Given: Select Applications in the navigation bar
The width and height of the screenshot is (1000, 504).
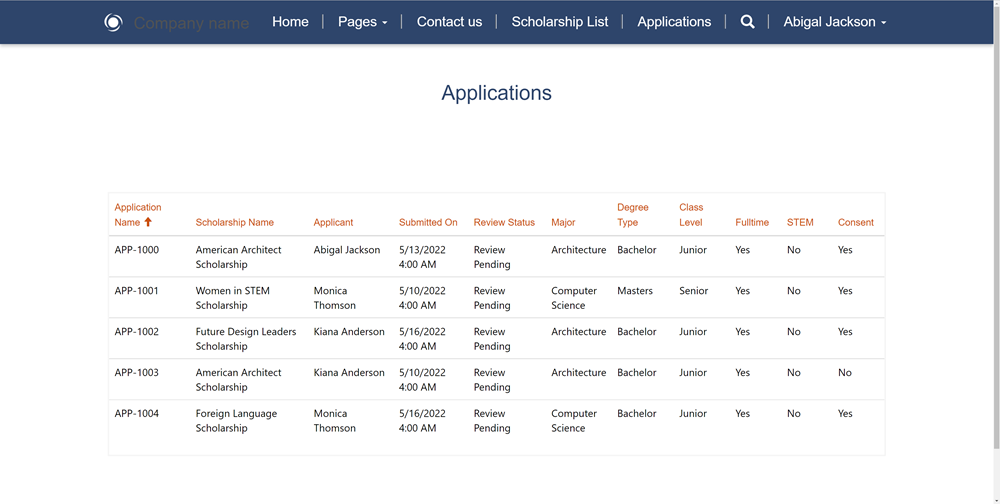Looking at the screenshot, I should 674,22.
